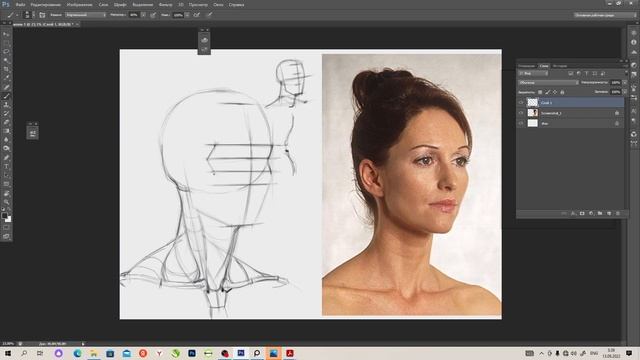This screenshot has width=640, height=360.
Task: Open the Изображение menu
Action: pos(80,4)
